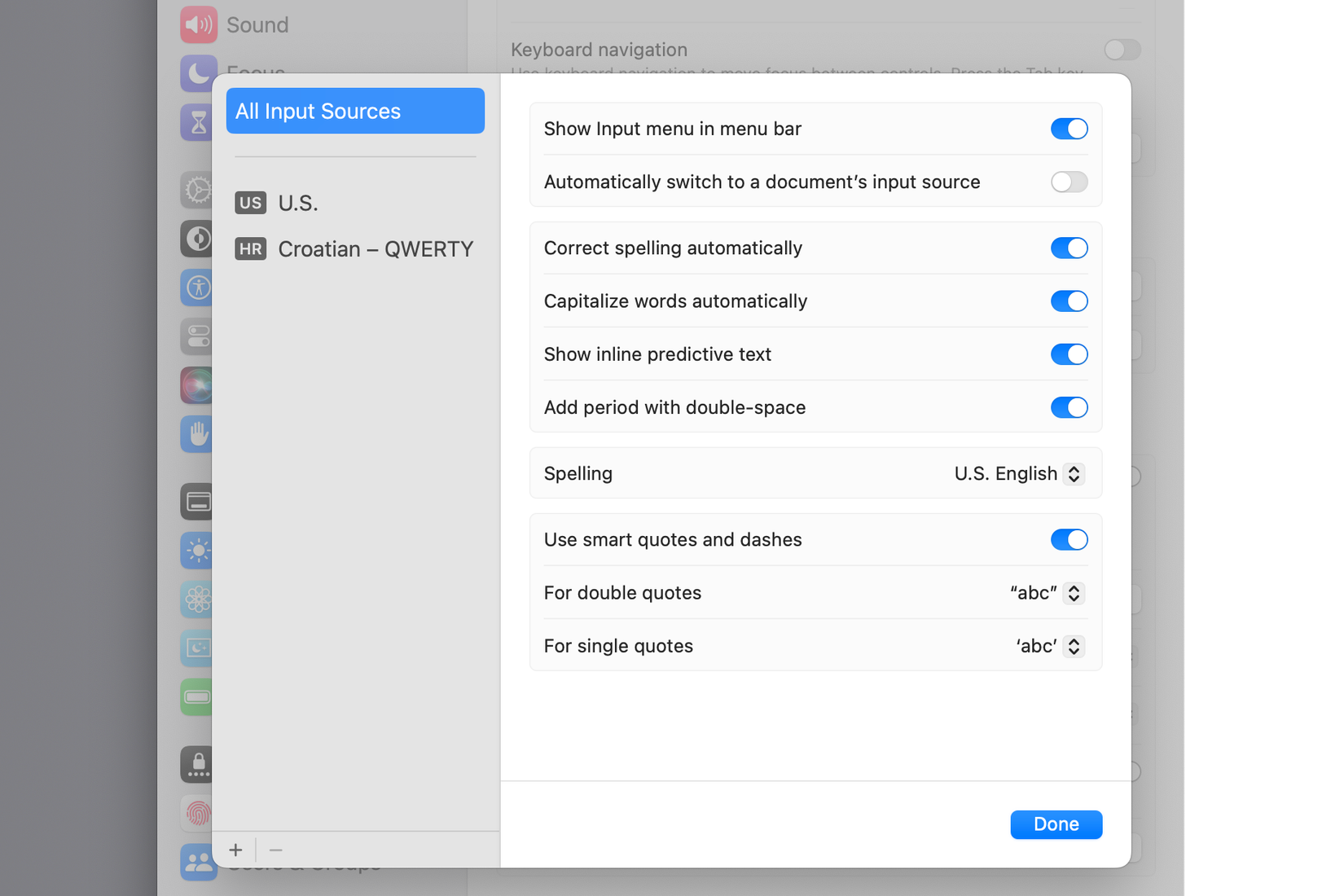
Task: Open Sound settings in the sidebar
Action: pos(198,24)
